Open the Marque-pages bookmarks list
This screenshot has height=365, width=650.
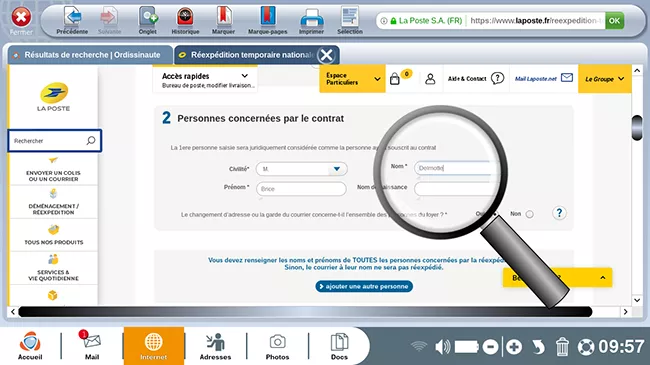click(x=267, y=21)
